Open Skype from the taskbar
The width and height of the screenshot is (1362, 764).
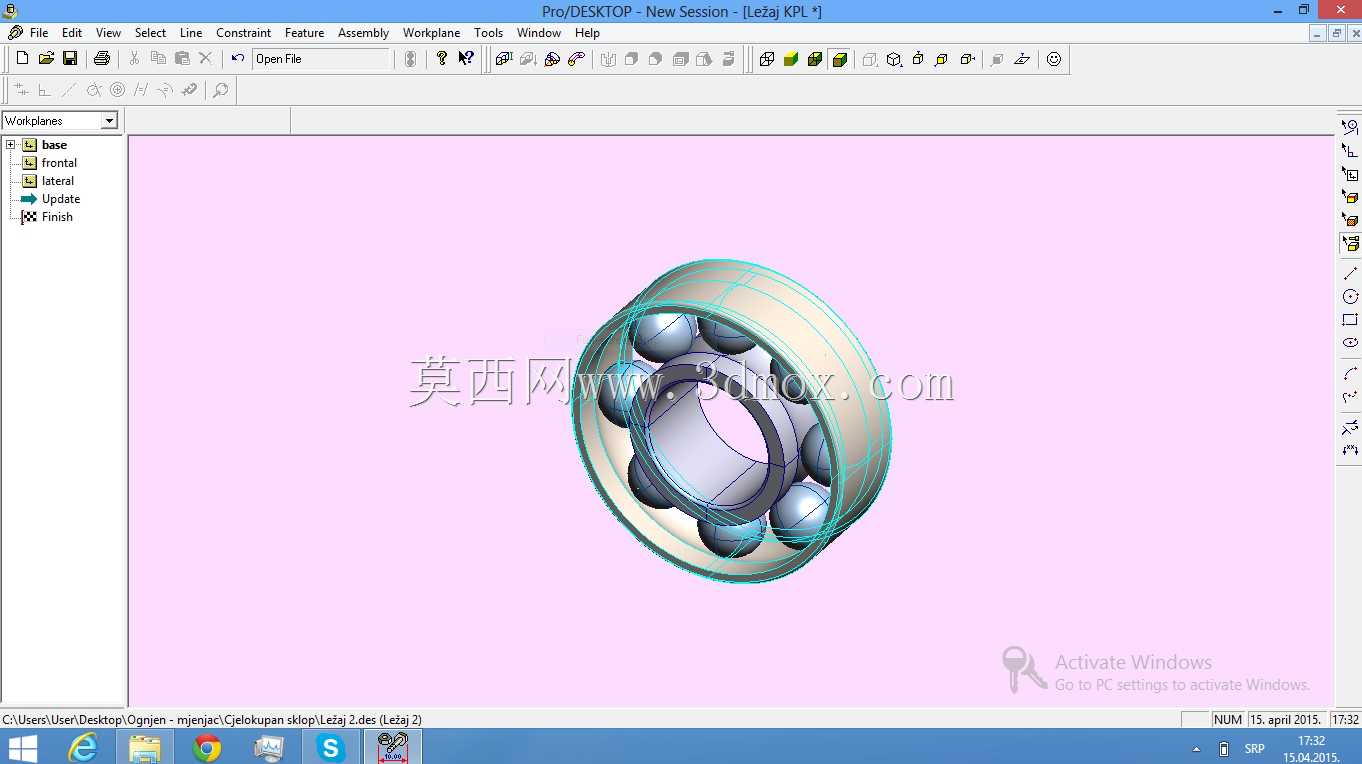[330, 747]
